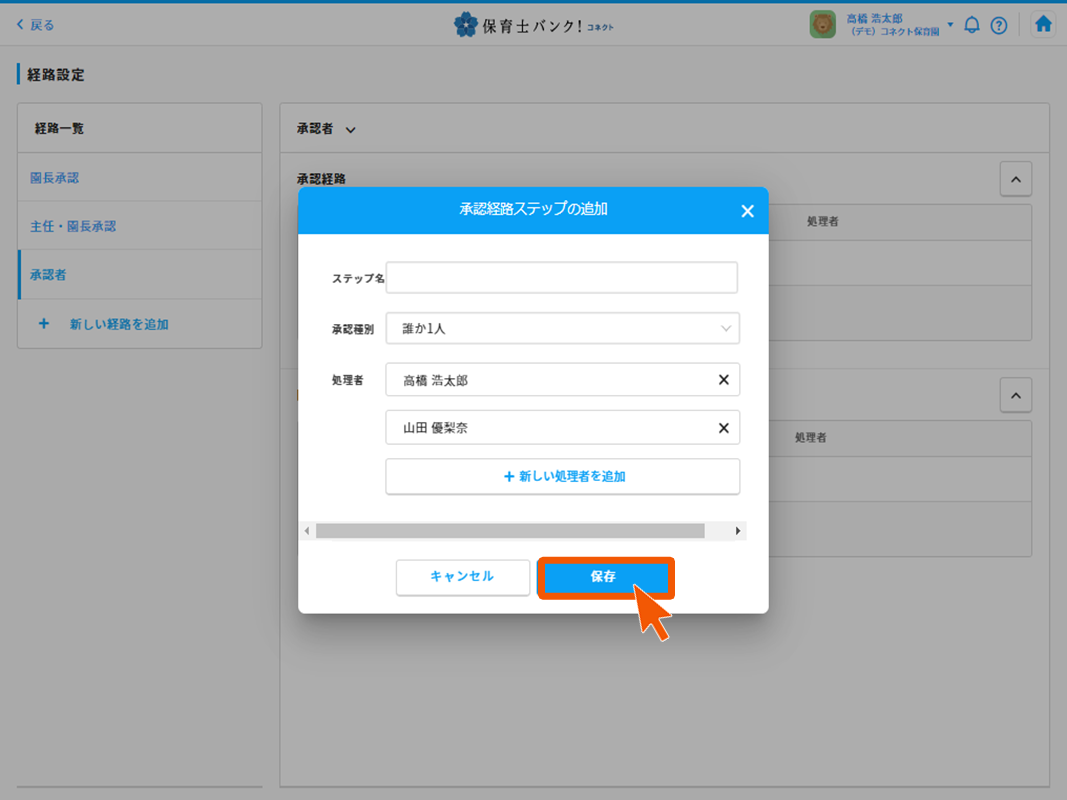Remove 高橋 浩太郎 with the X icon
The height and width of the screenshot is (800, 1067).
[723, 380]
